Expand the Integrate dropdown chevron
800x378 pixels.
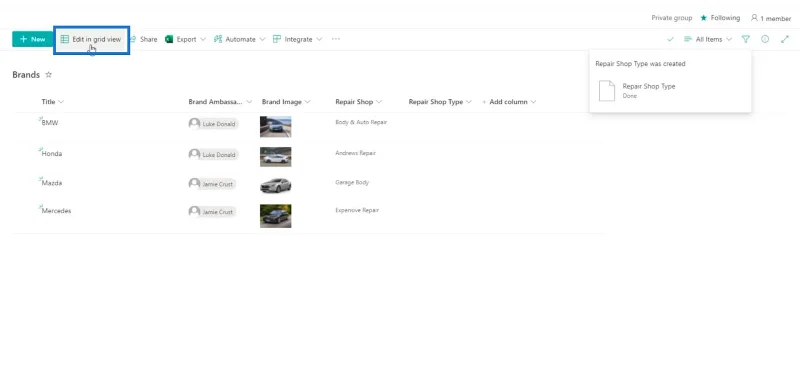pos(319,39)
